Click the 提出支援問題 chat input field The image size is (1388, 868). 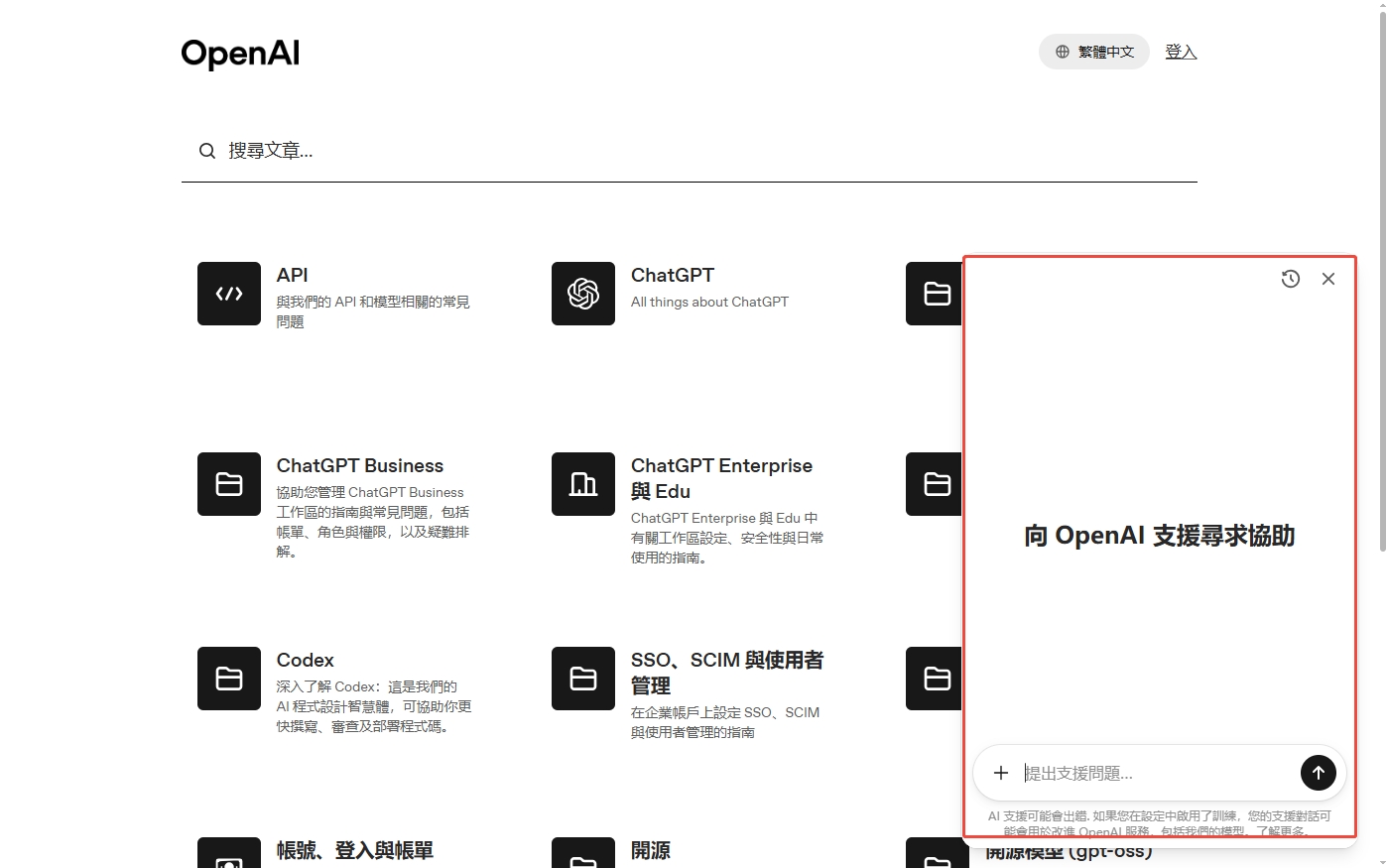pyautogui.click(x=1158, y=773)
